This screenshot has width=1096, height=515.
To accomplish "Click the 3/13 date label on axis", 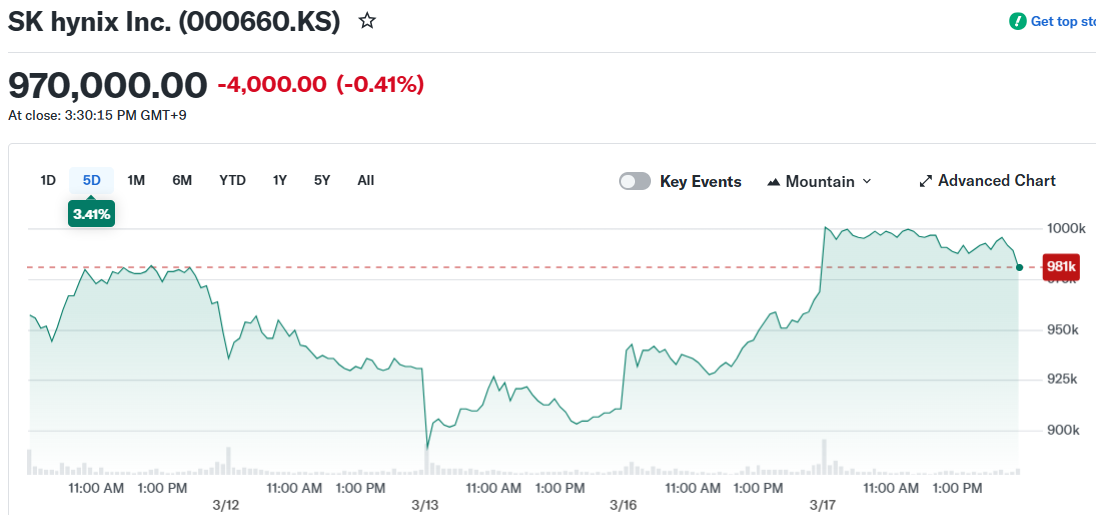I will point(425,506).
